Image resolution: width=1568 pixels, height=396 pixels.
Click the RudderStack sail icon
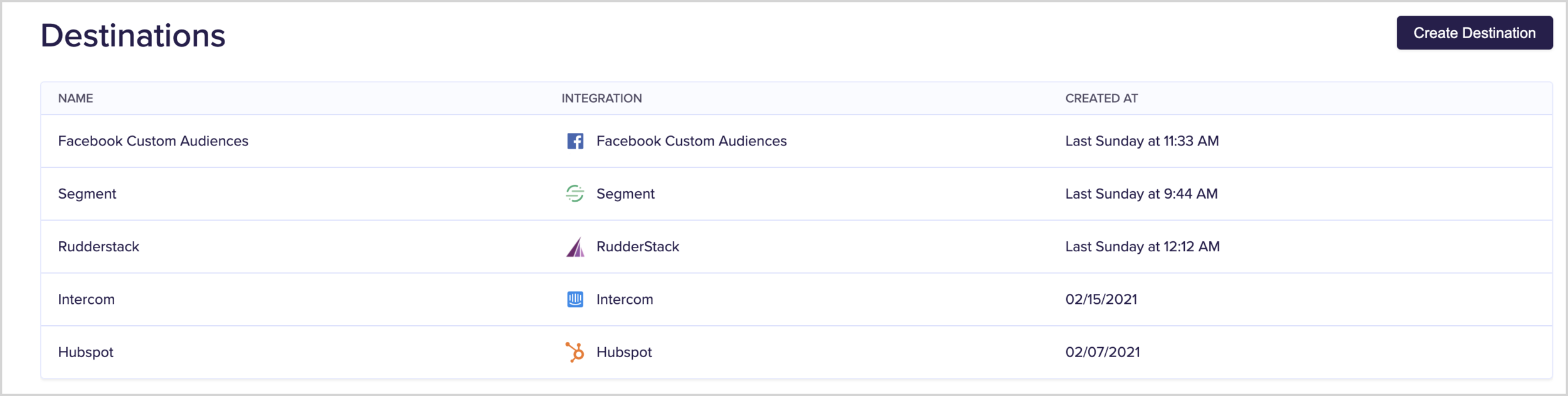coord(575,247)
